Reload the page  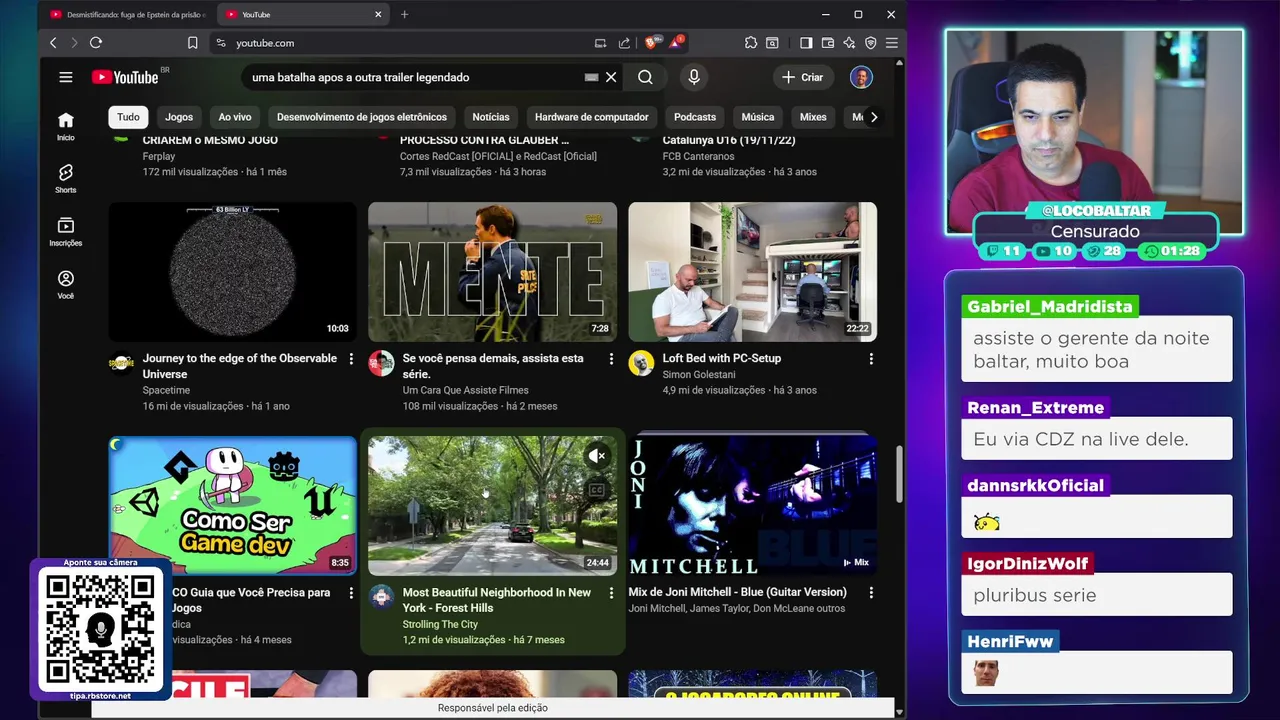96,43
